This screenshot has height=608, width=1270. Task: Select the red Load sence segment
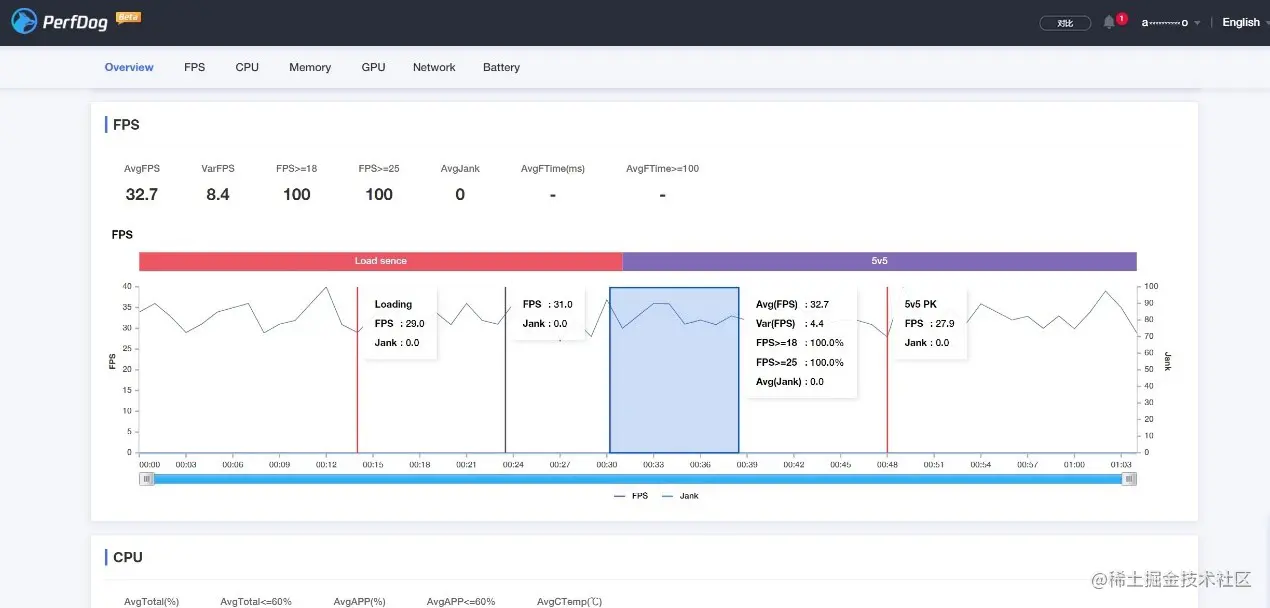click(x=380, y=261)
